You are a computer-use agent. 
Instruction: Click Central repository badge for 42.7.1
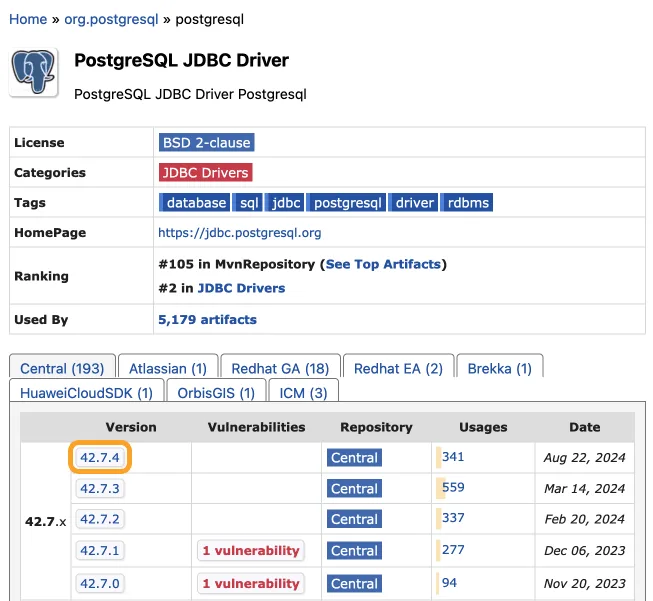point(354,551)
